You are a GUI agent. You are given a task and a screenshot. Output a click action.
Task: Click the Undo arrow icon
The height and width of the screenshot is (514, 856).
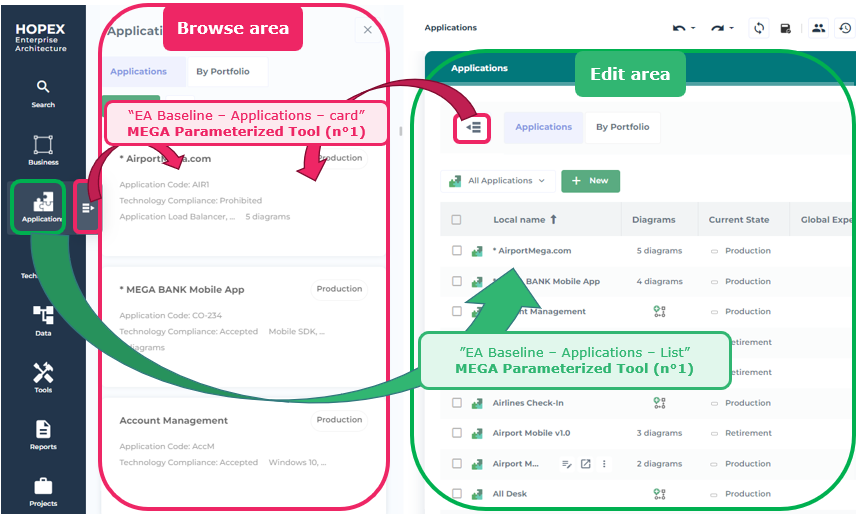pyautogui.click(x=679, y=28)
